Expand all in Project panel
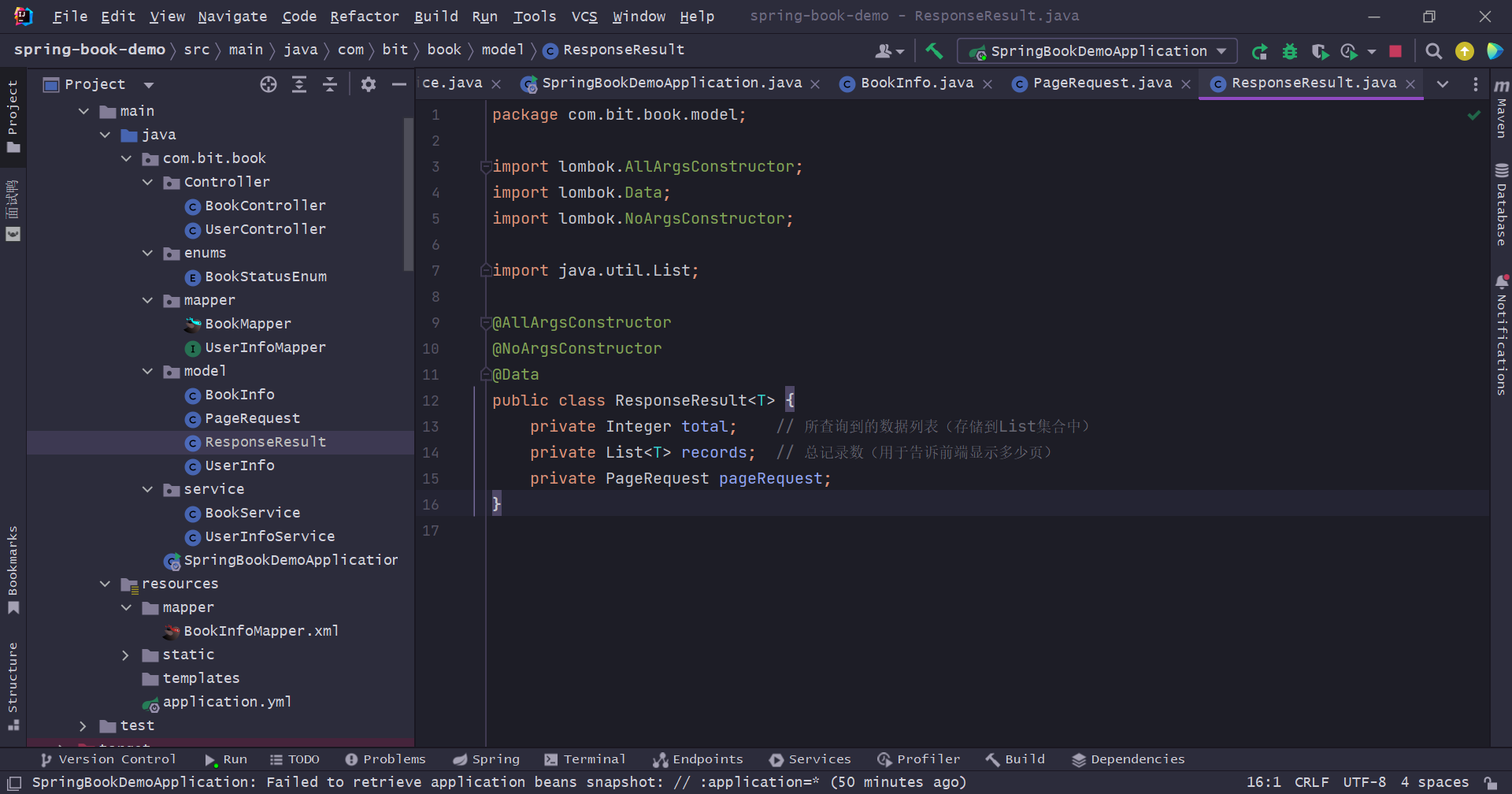Screen dimensions: 1512x794 coord(299,84)
